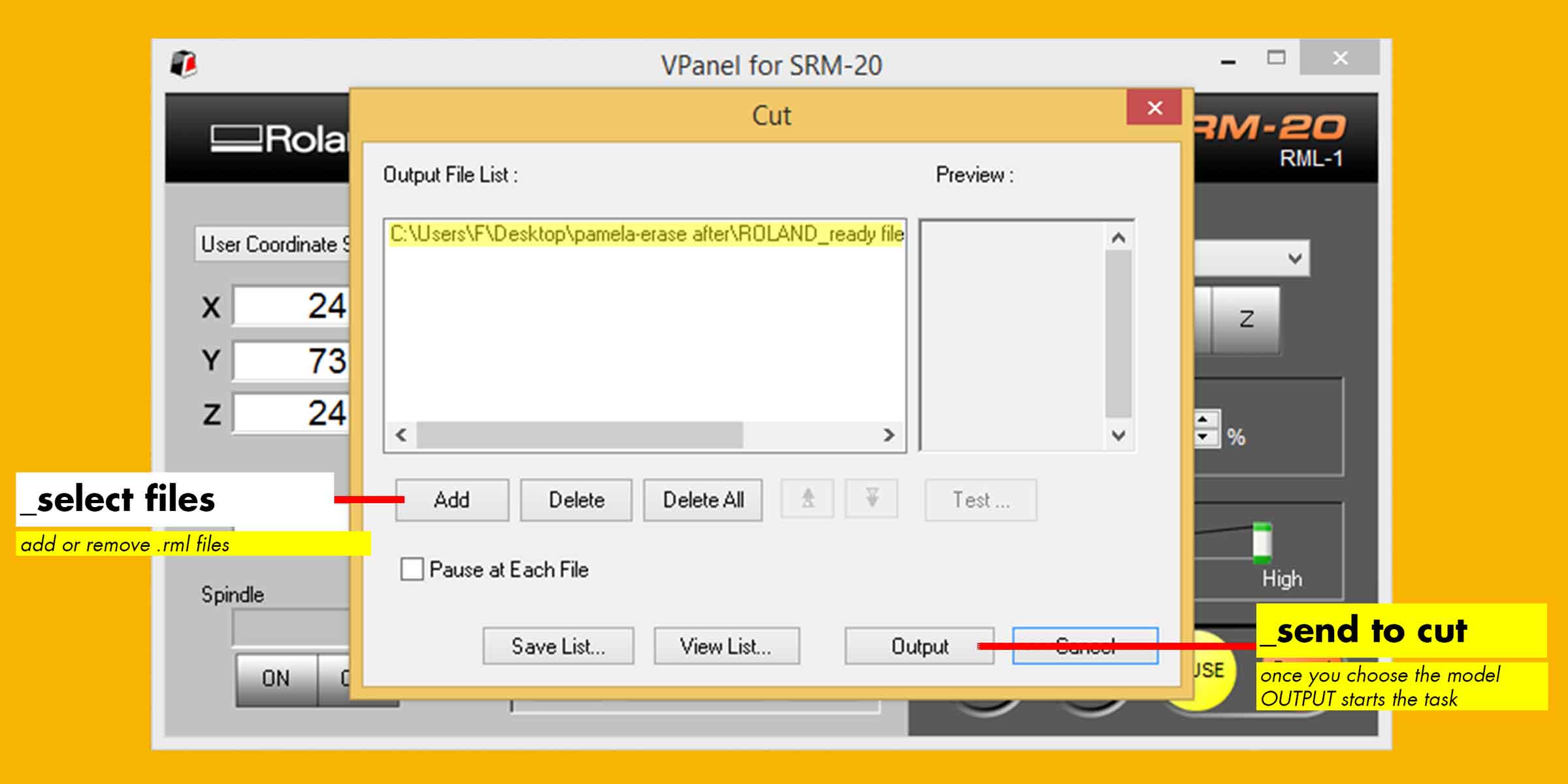
Task: Open the dropdown right of Cut dialog
Action: [1294, 259]
